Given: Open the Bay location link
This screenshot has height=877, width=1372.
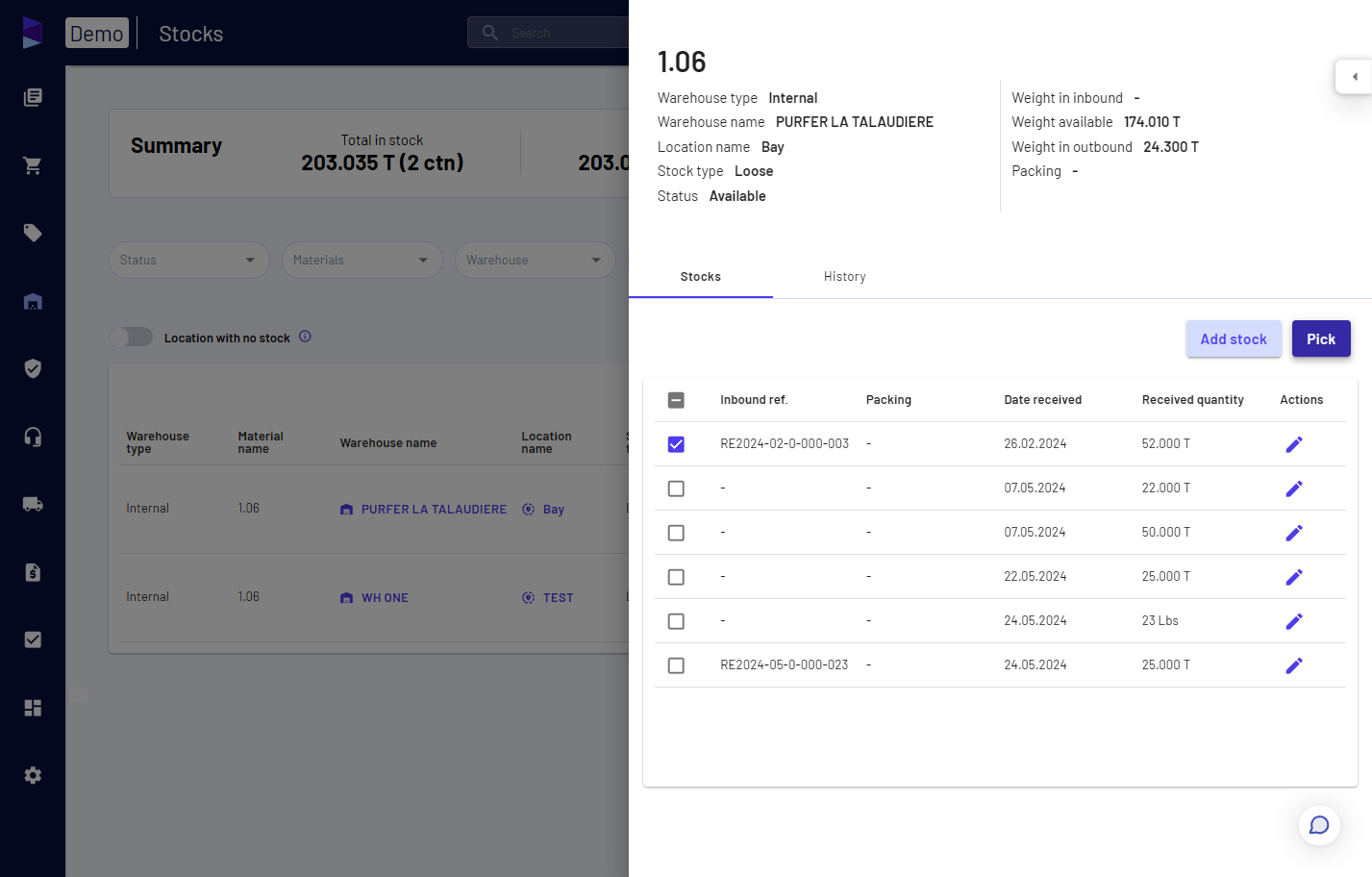Looking at the screenshot, I should point(543,510).
